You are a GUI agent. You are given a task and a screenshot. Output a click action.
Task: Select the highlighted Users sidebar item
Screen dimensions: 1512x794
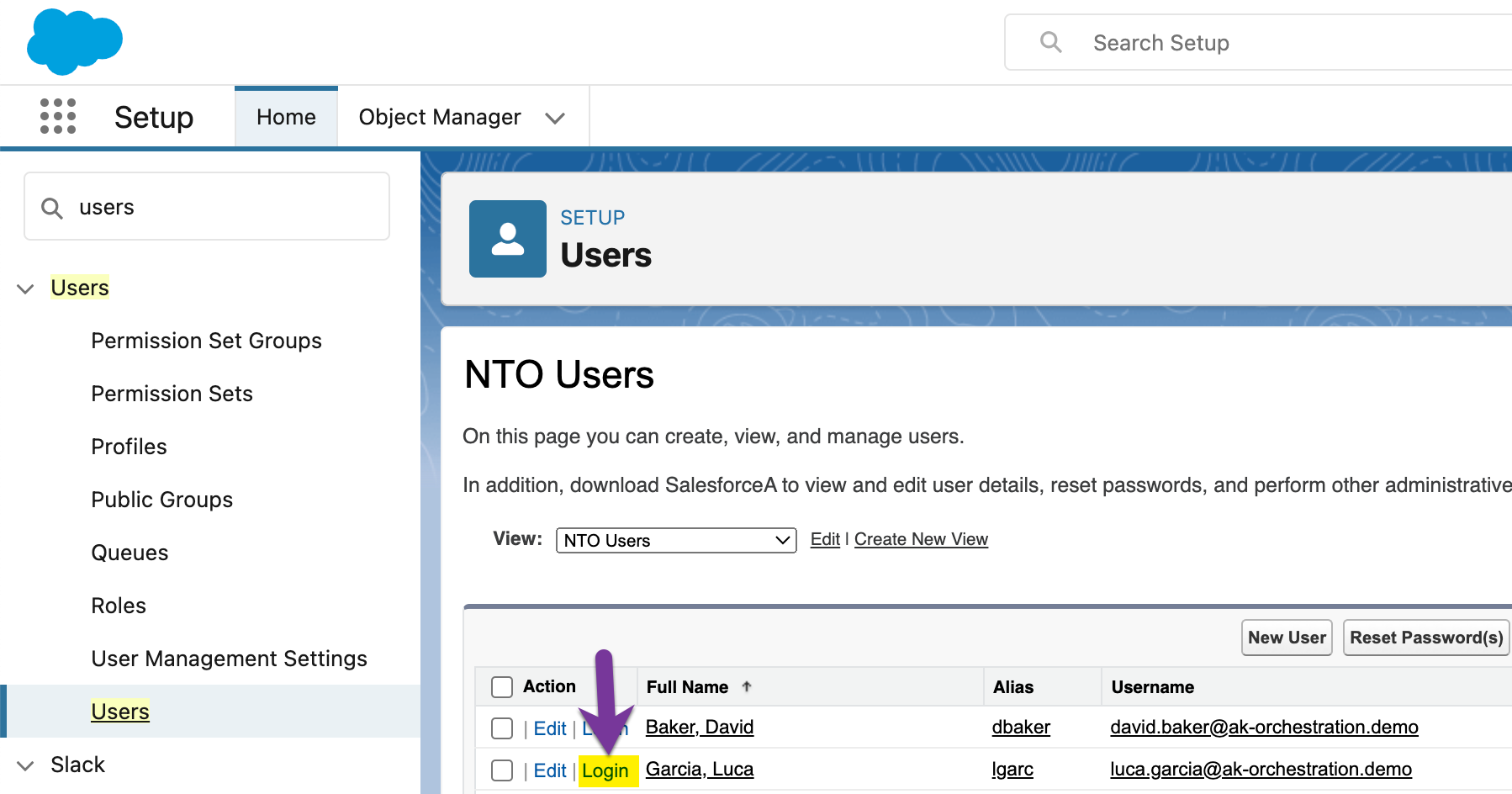120,712
